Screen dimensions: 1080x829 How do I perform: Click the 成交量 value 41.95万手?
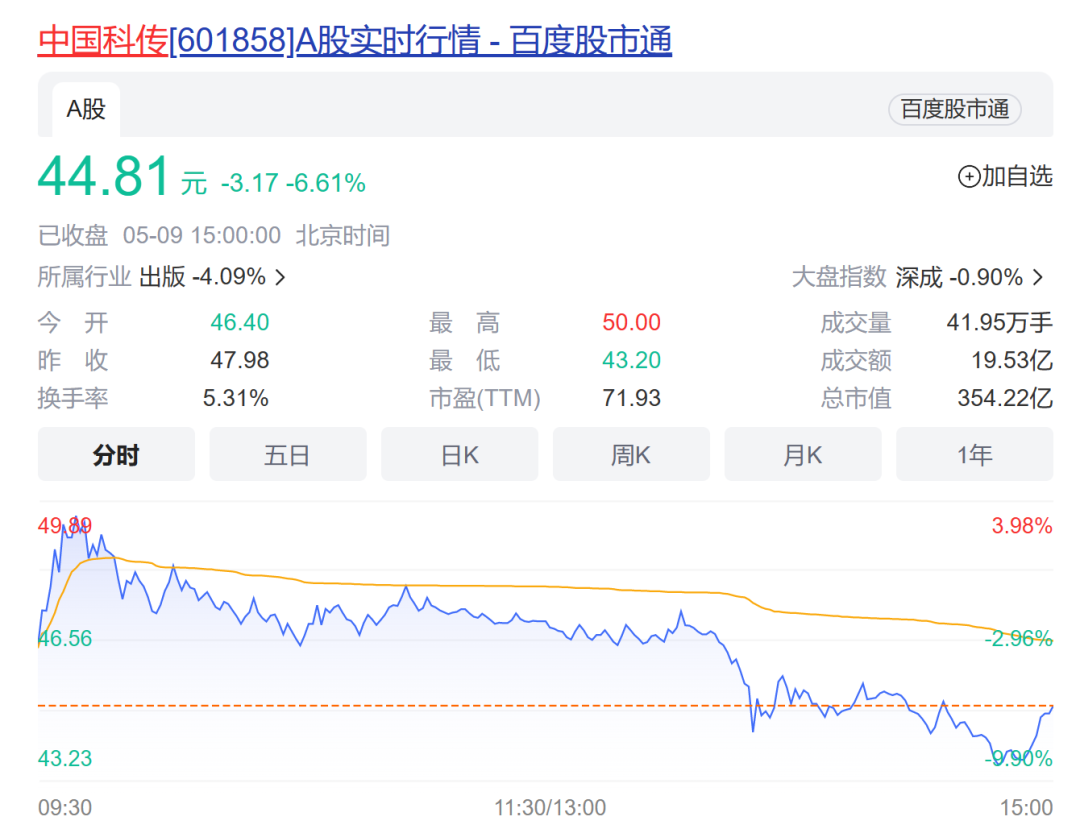tap(999, 322)
